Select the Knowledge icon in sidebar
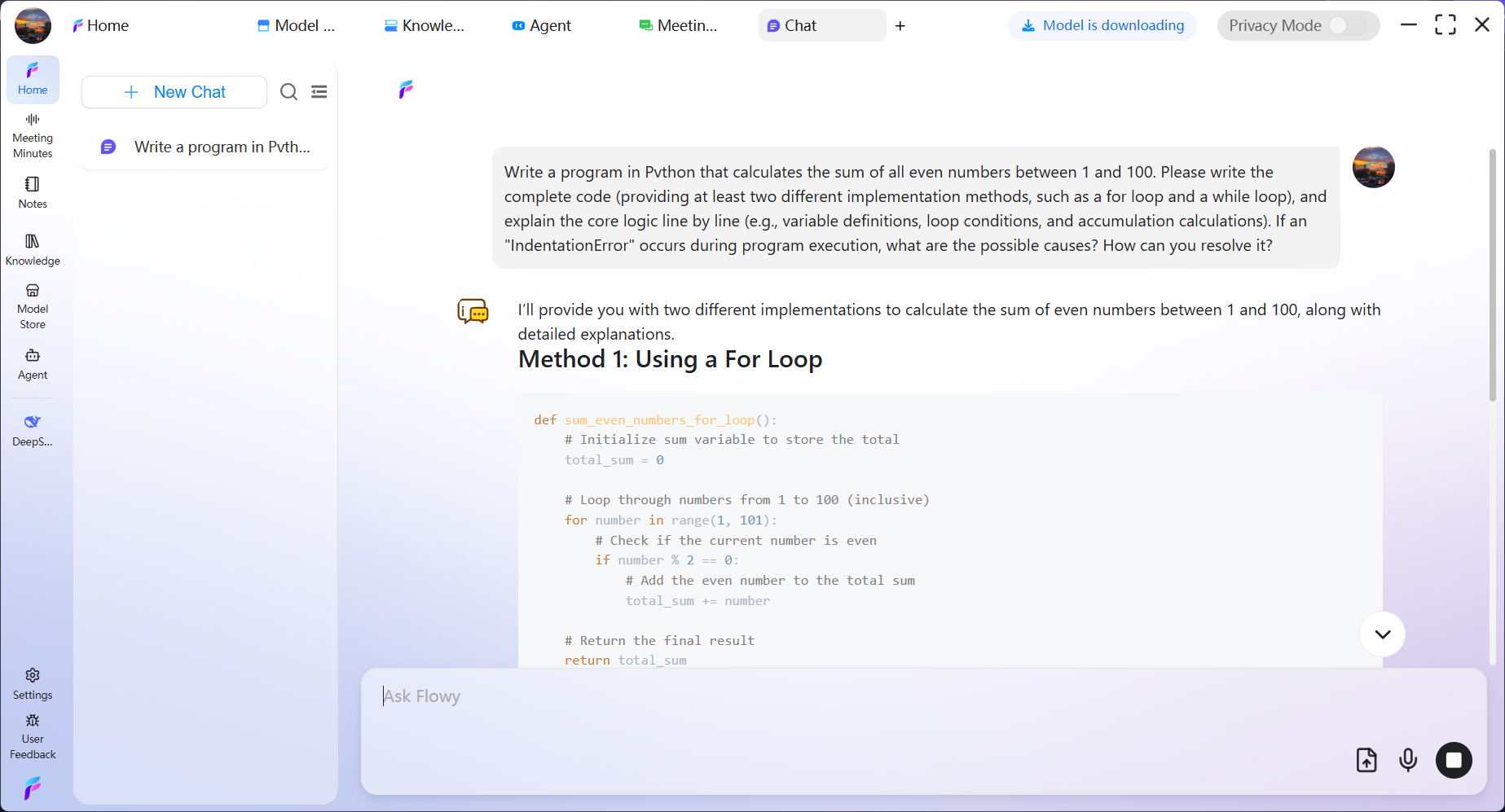1505x812 pixels. click(x=33, y=248)
